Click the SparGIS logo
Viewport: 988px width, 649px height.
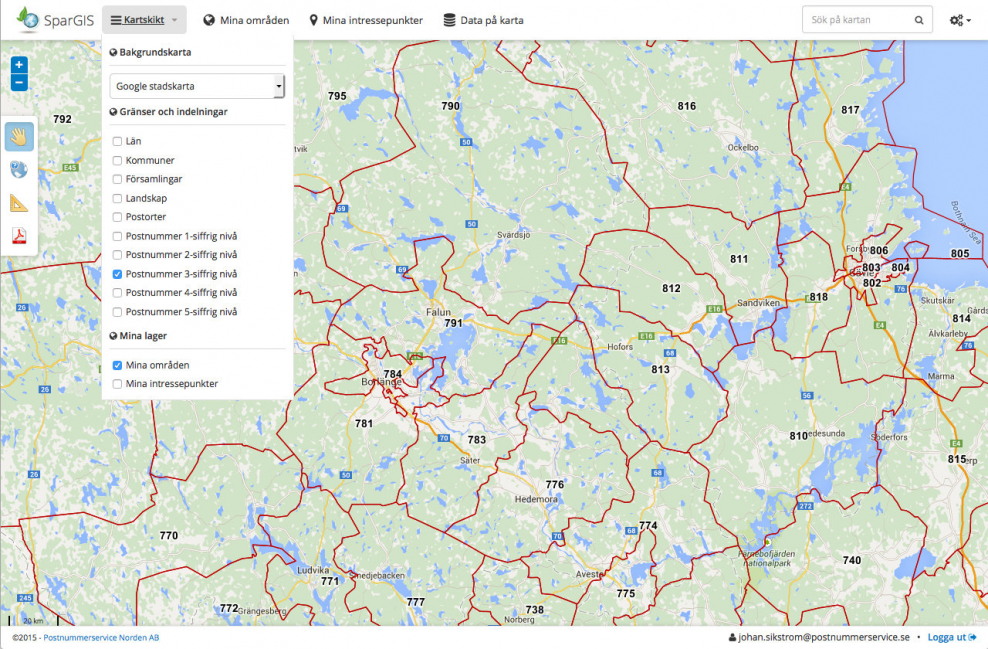(56, 20)
